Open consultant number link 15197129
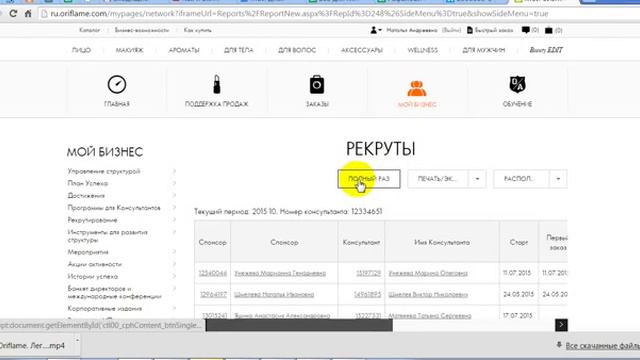 coord(368,273)
